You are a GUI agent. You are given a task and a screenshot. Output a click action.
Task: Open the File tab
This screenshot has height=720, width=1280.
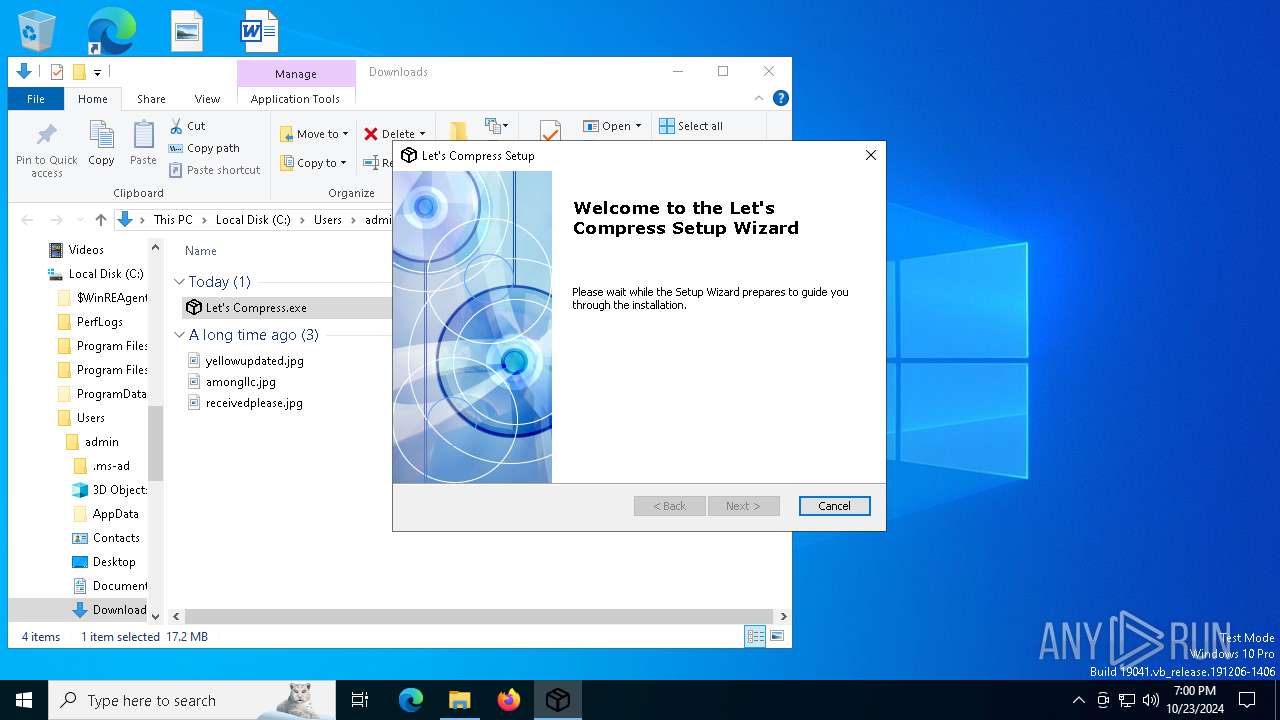[x=36, y=99]
